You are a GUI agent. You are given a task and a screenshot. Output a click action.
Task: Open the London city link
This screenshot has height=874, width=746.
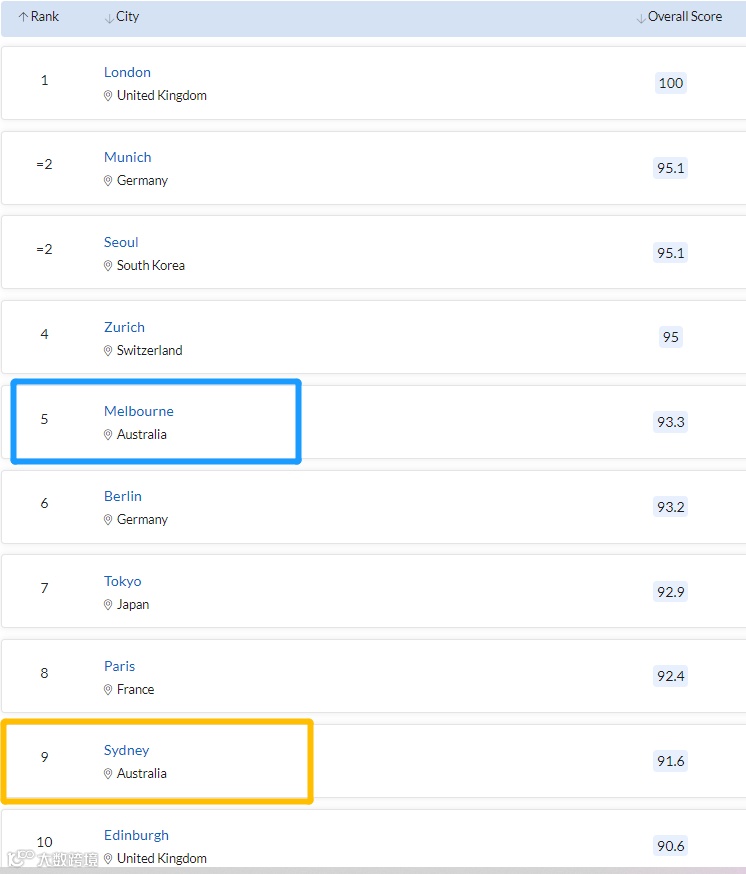tap(127, 72)
